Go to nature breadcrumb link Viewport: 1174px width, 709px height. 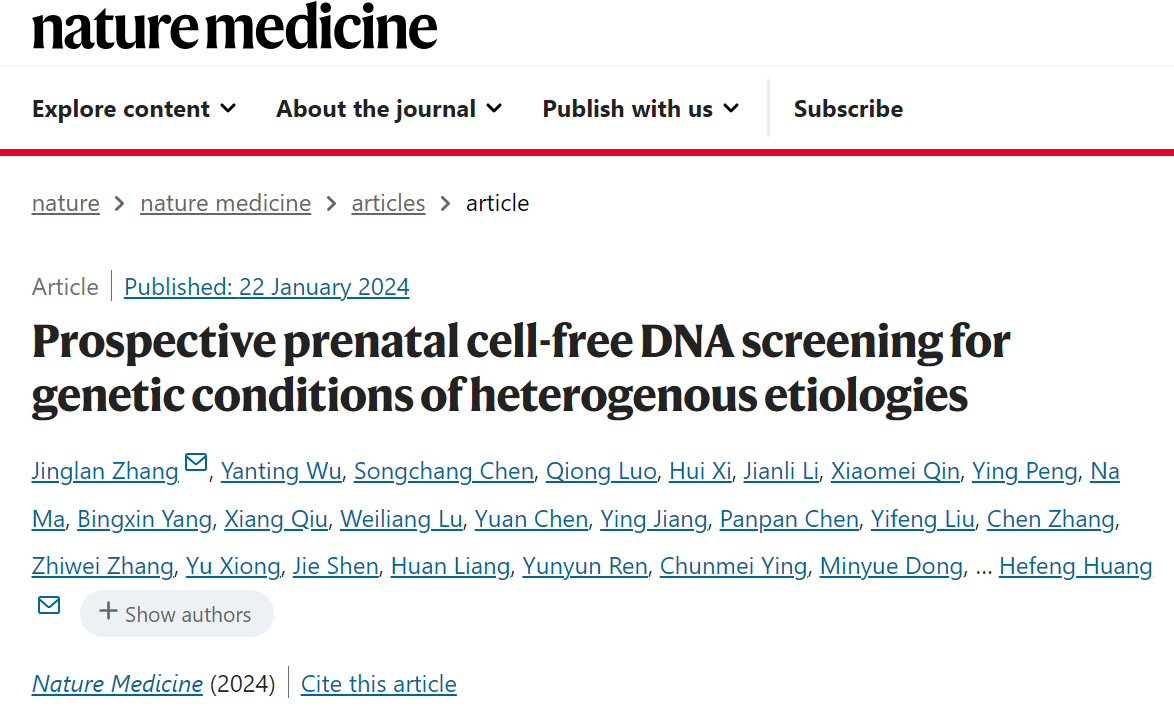pyautogui.click(x=66, y=203)
